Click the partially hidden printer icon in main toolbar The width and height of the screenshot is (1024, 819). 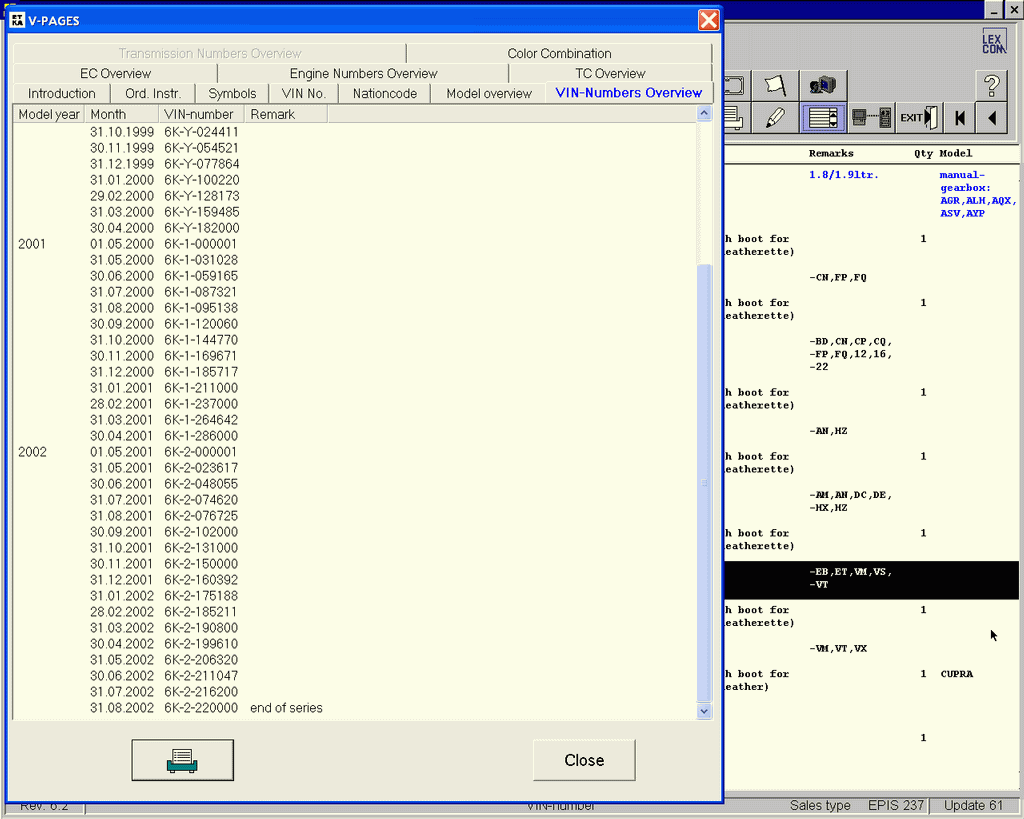click(x=735, y=118)
